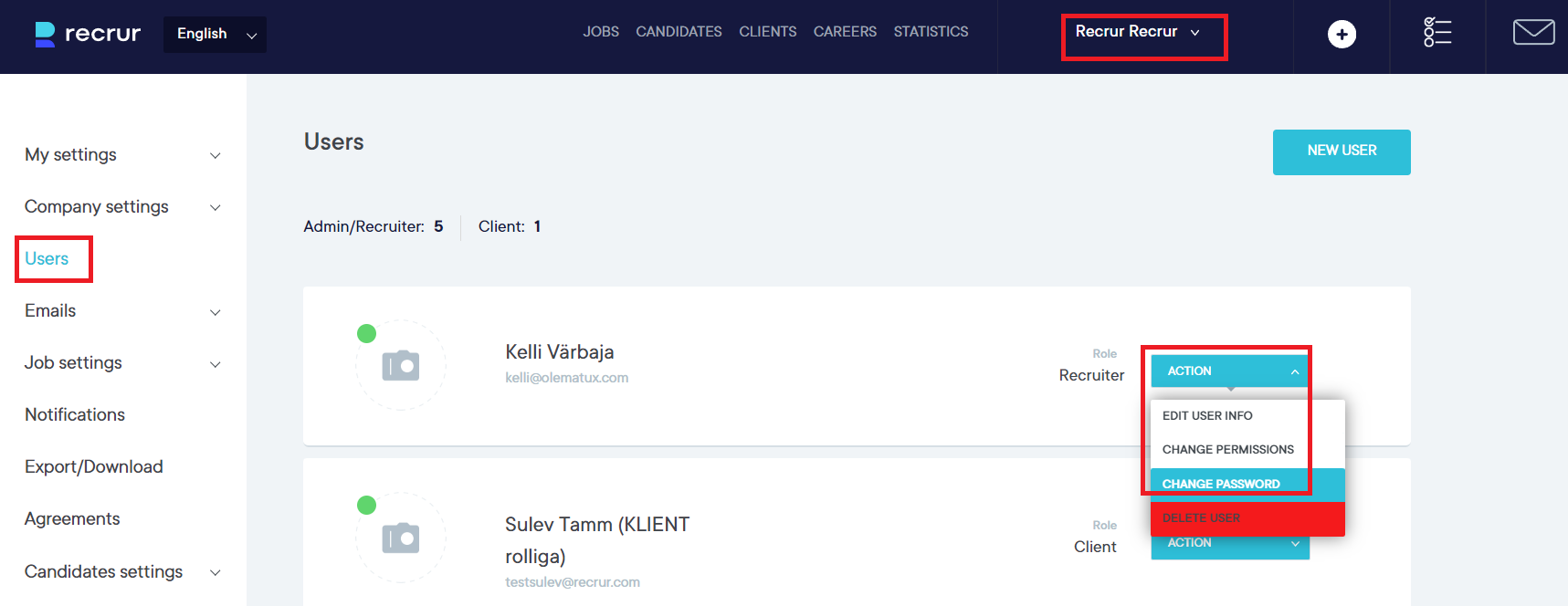Open the Recrur Recrur account dropdown
Viewport: 1568px width, 606px height.
pos(1137,32)
